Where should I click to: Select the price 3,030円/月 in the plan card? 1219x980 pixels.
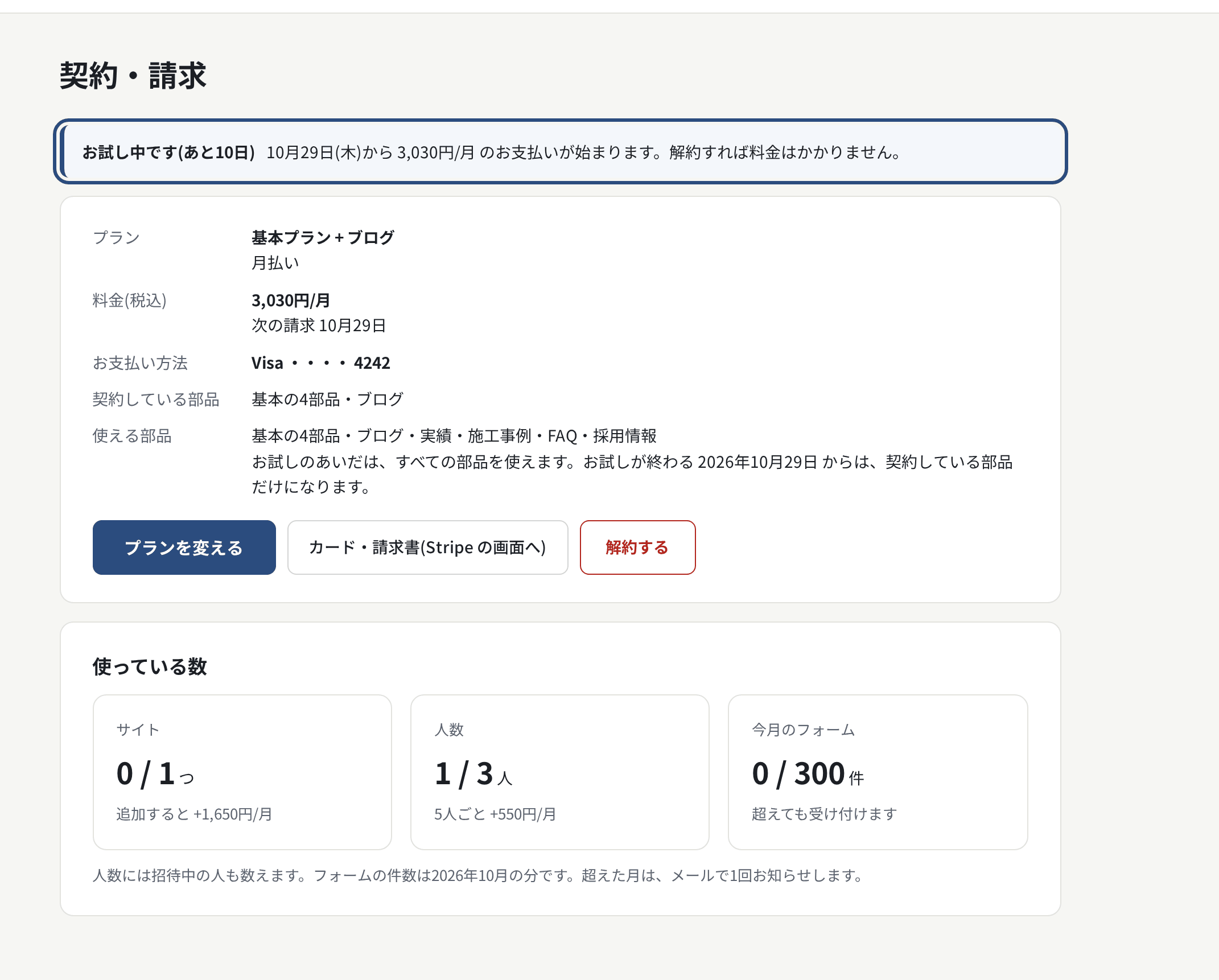tap(291, 300)
